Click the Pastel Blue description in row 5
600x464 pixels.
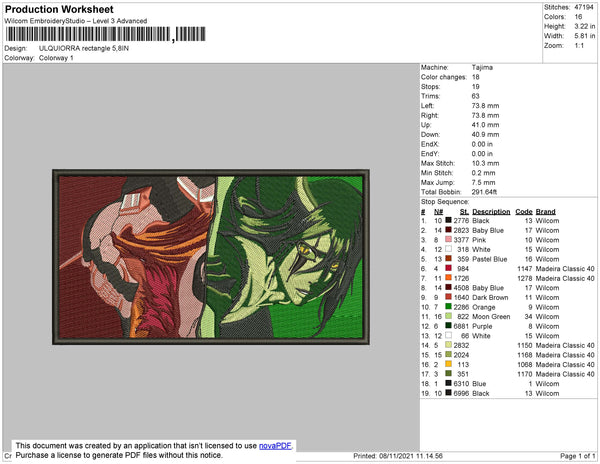[x=490, y=259]
